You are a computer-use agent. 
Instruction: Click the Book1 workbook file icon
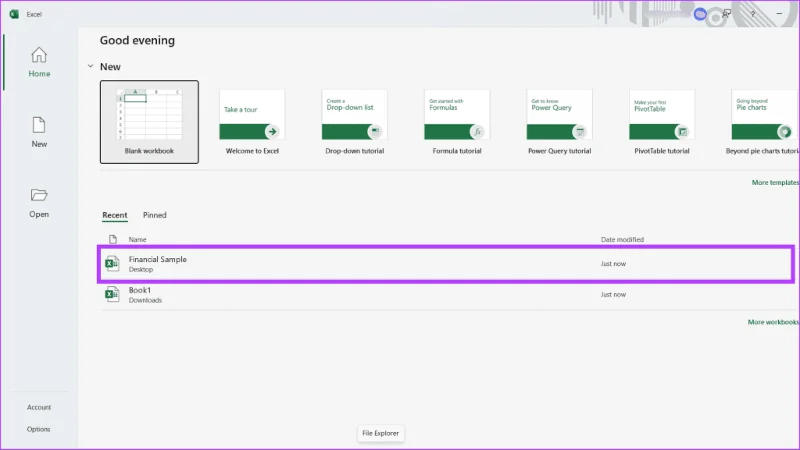tap(112, 294)
